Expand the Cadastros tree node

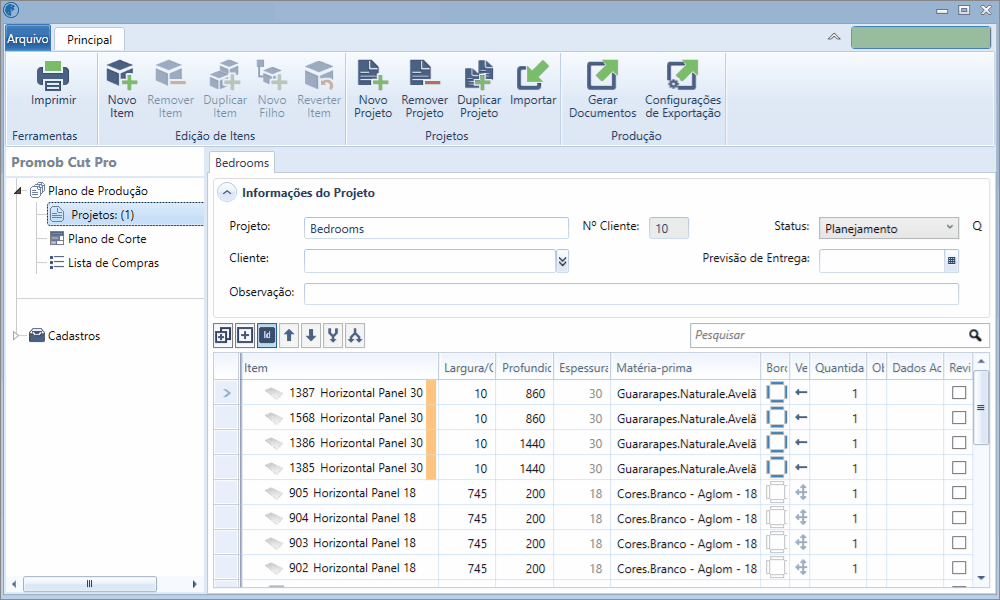click(x=17, y=335)
